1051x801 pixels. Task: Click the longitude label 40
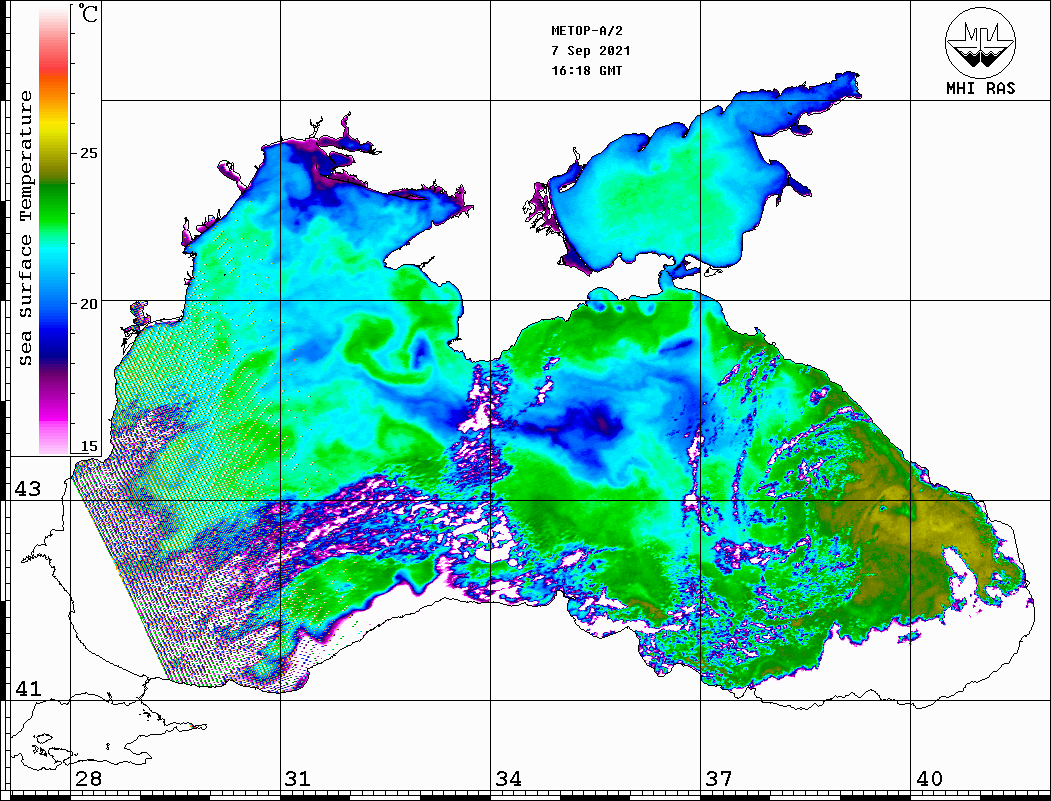[x=929, y=778]
